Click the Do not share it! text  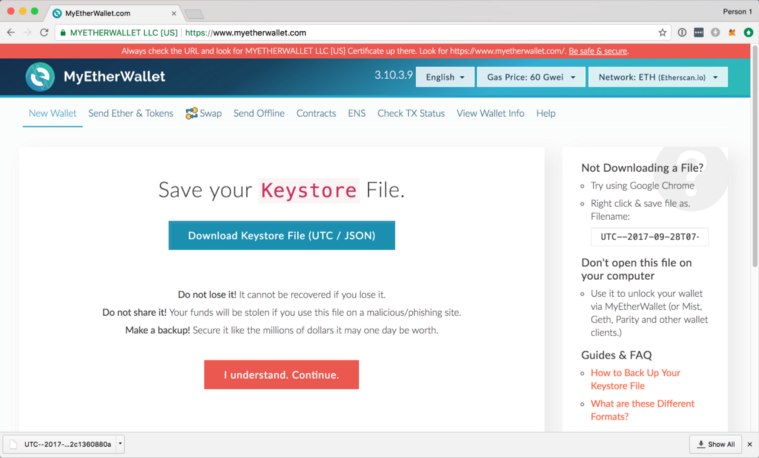134,312
